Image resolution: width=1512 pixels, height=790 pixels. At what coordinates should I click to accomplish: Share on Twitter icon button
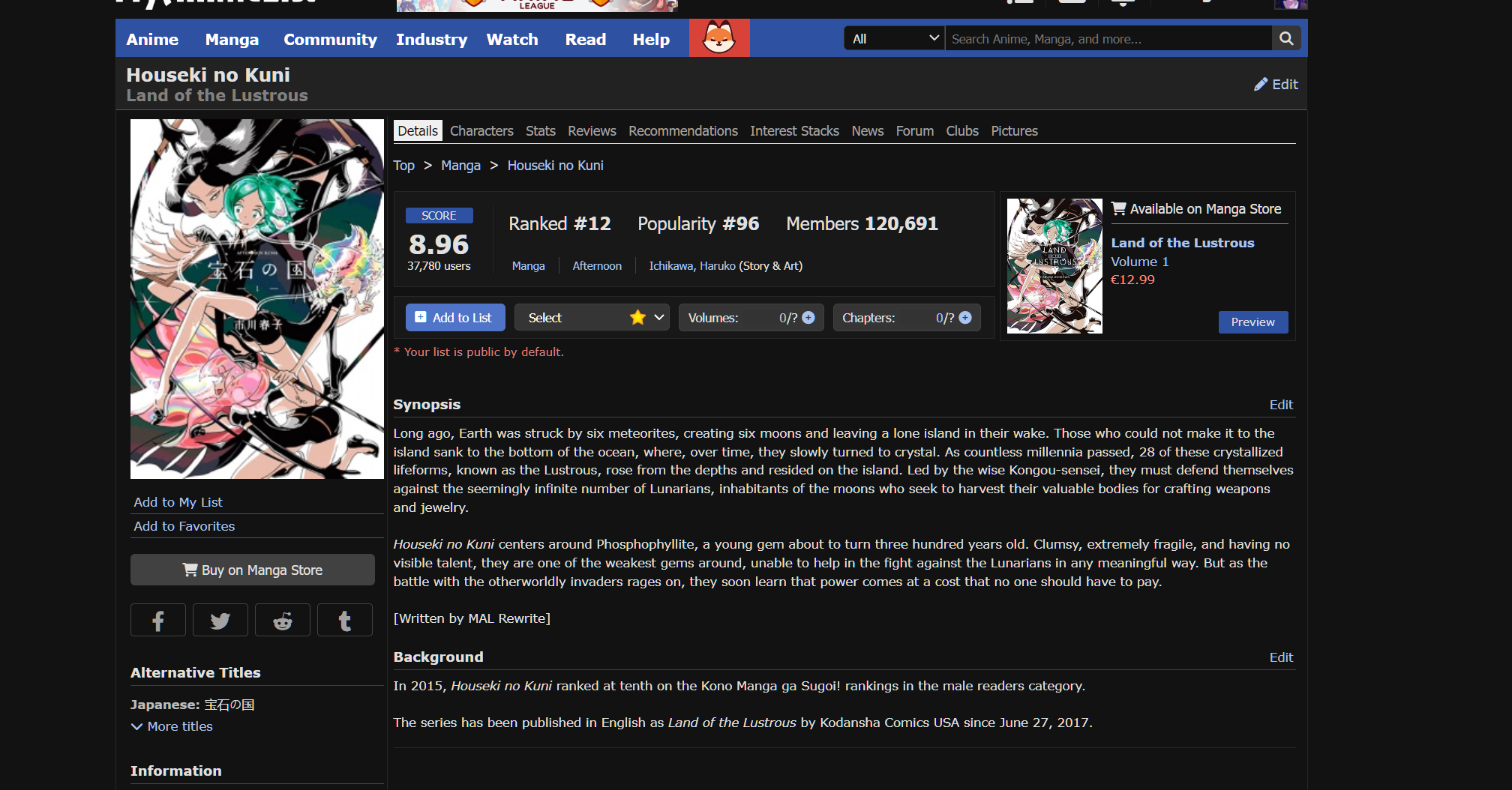coord(220,620)
